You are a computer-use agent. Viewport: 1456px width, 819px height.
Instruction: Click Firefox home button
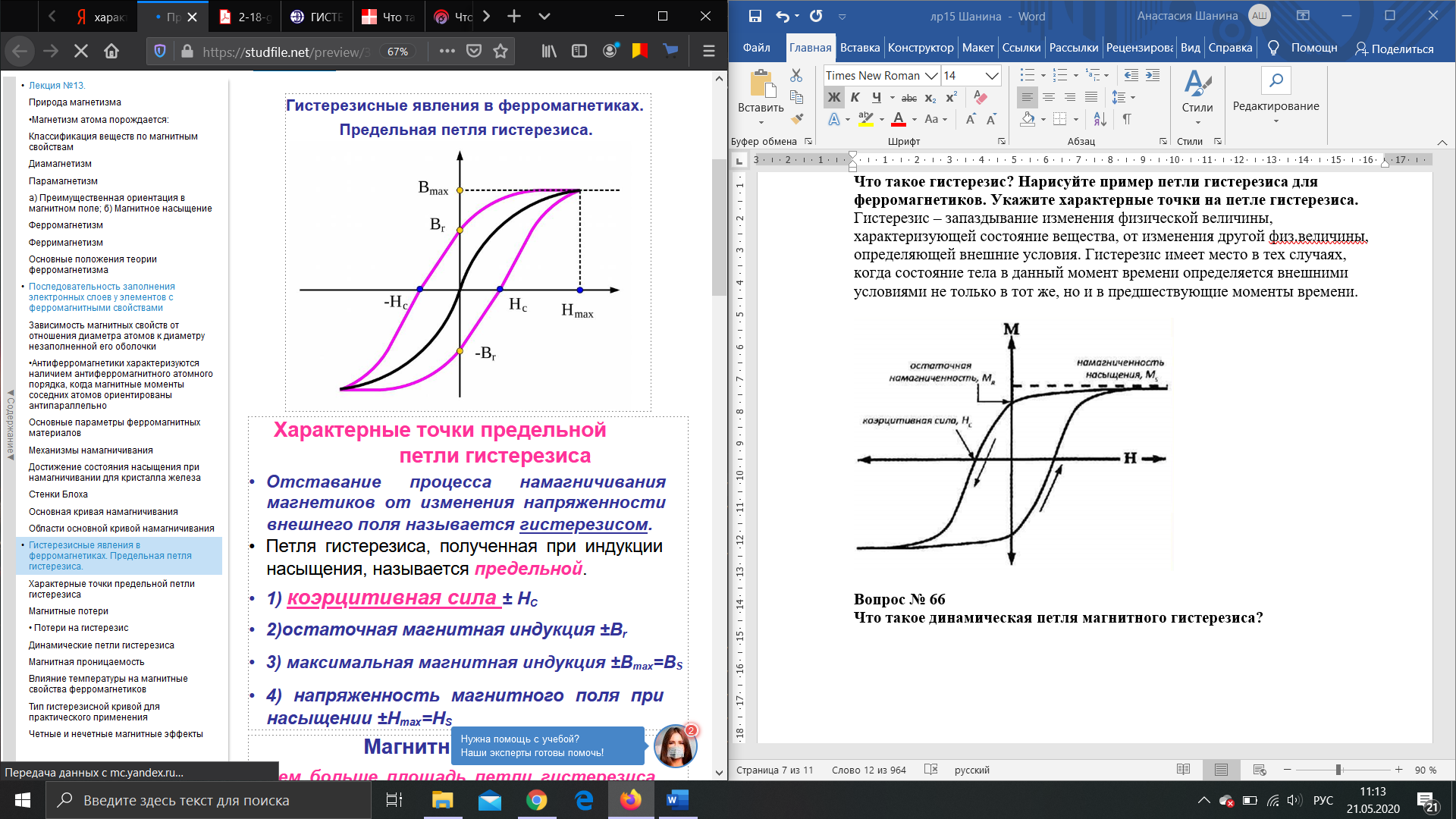pos(111,51)
